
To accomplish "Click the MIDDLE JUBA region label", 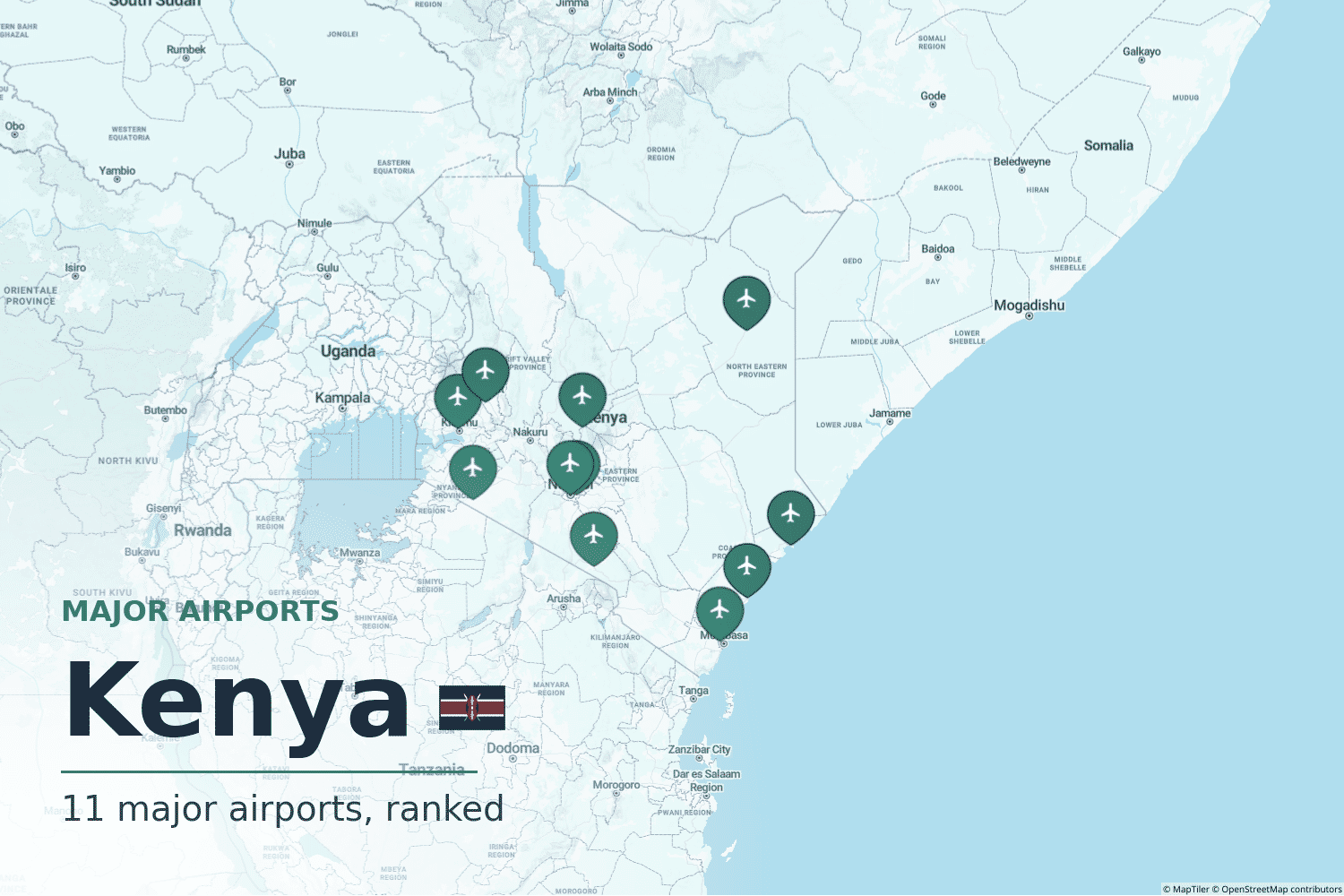I will pyautogui.click(x=874, y=341).
